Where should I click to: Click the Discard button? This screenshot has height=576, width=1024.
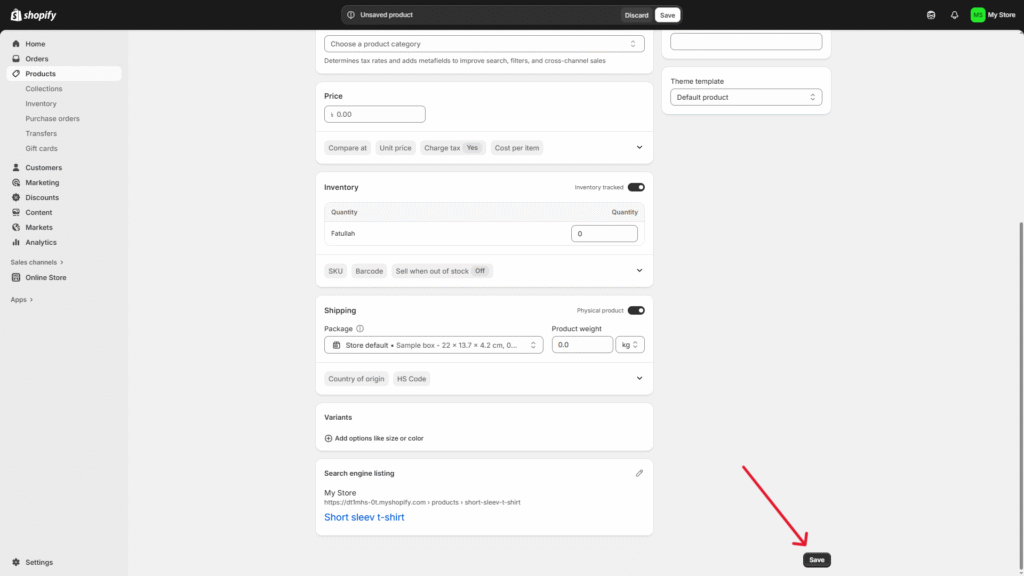click(x=636, y=15)
